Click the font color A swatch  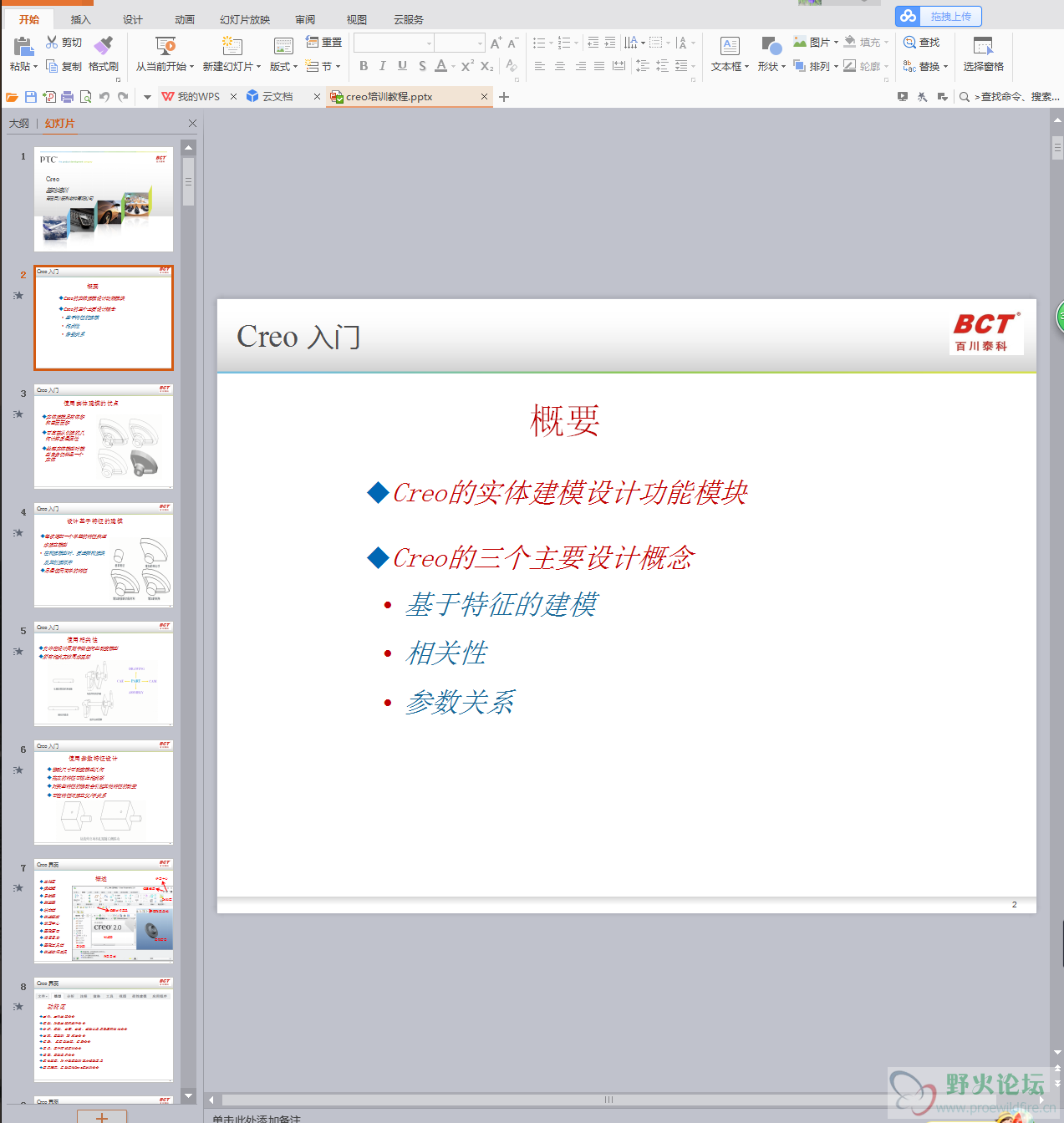coord(440,66)
